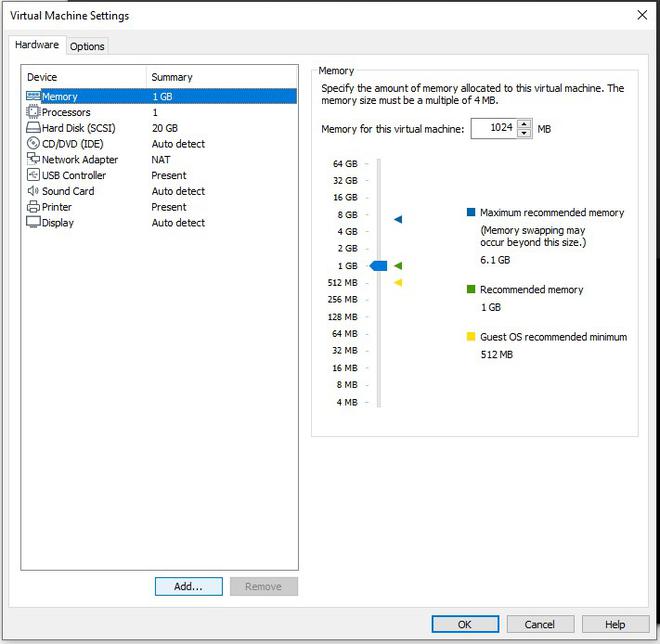Image resolution: width=660 pixels, height=644 pixels.
Task: Switch to the Options tab
Action: coord(87,46)
